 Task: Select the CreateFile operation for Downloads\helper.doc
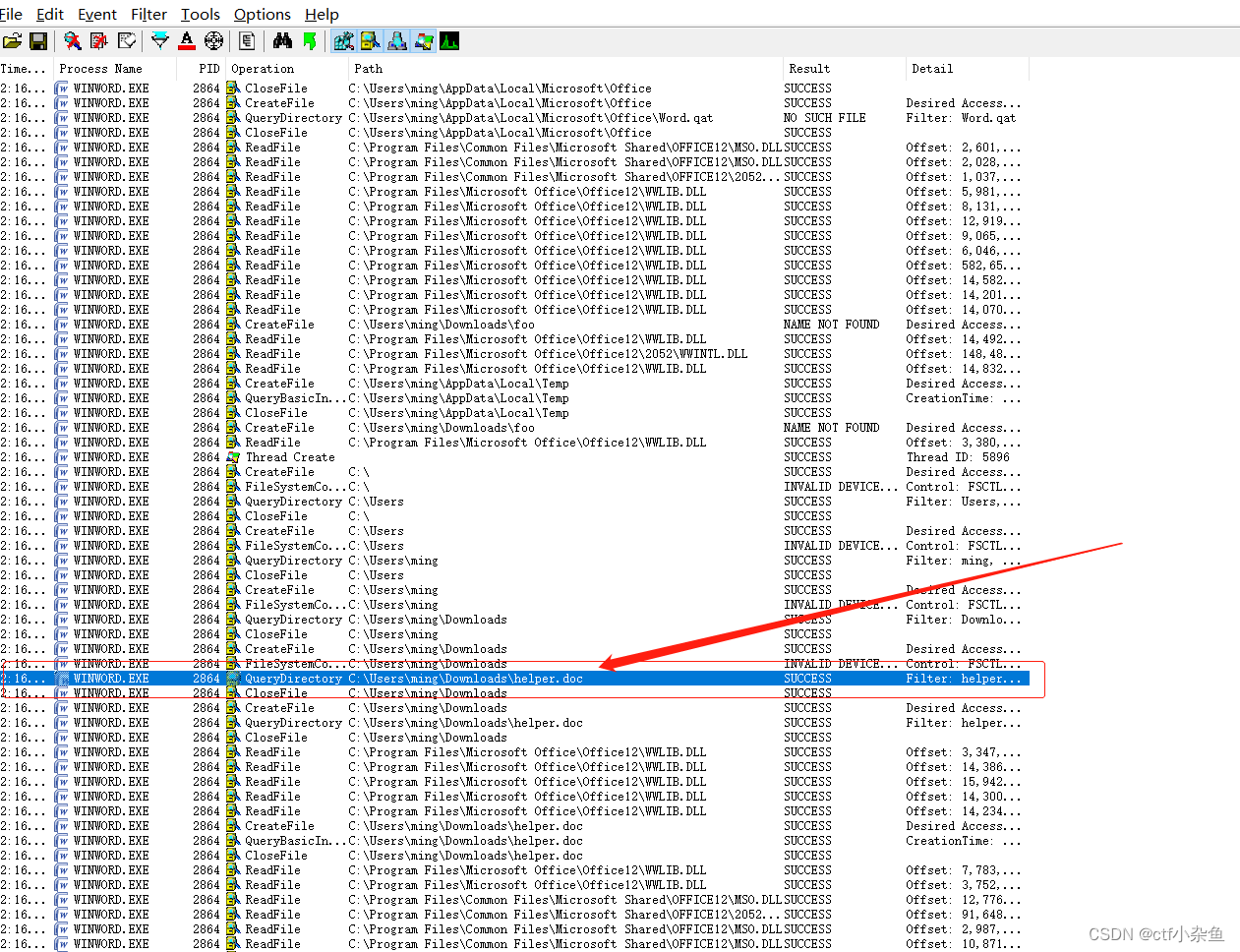279,826
